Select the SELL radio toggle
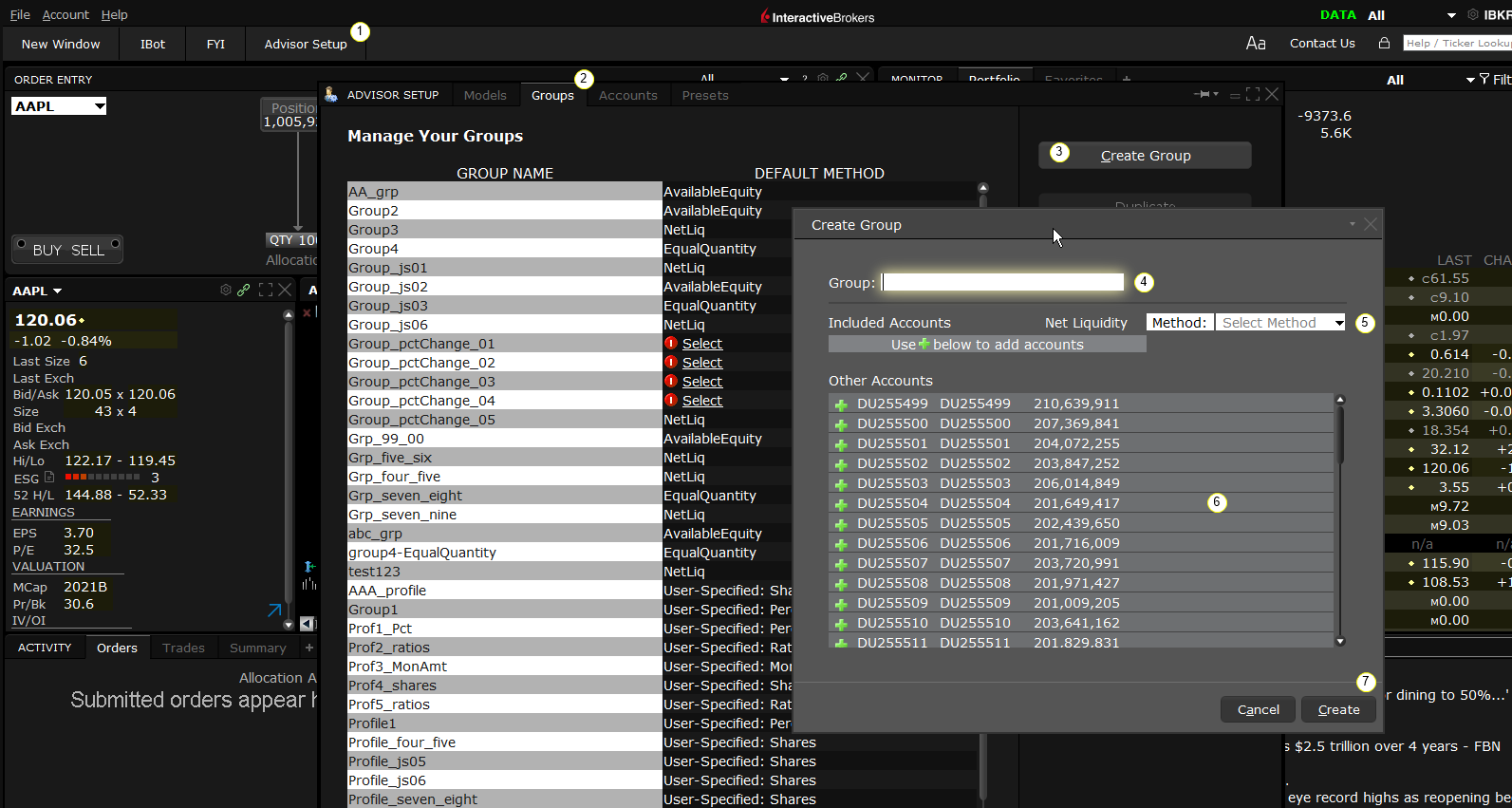The image size is (1512, 808). coord(115,243)
